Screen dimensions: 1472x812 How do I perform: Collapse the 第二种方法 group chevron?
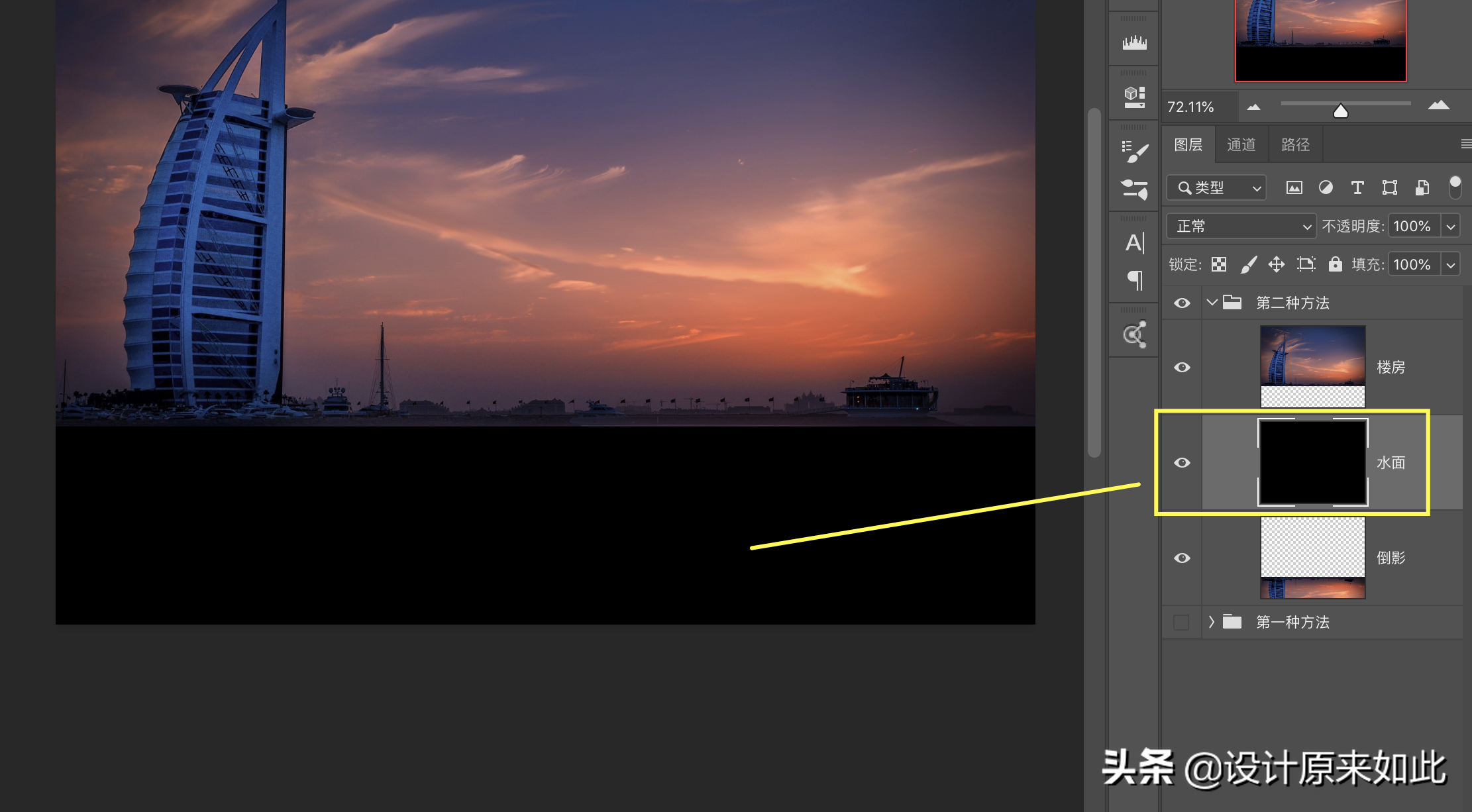click(x=1212, y=303)
